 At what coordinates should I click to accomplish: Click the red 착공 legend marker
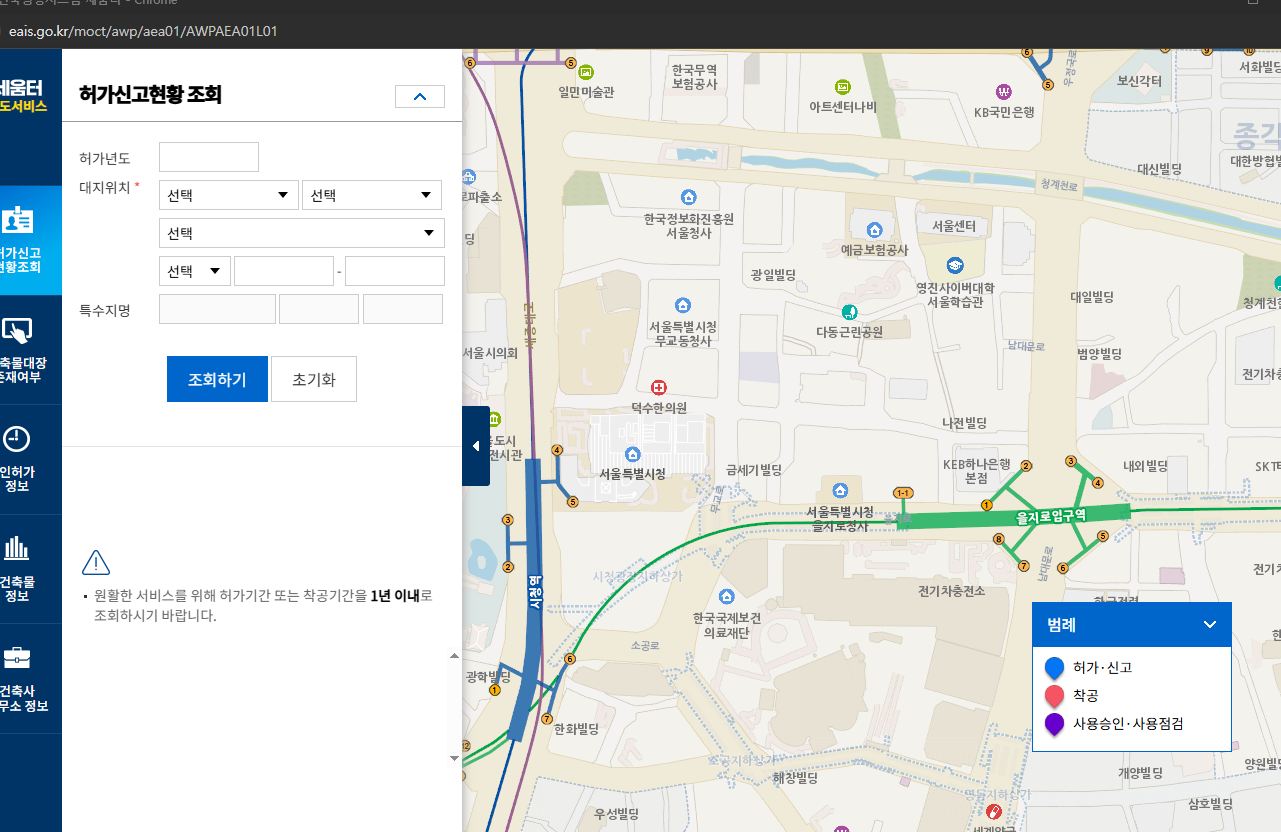click(x=1053, y=696)
